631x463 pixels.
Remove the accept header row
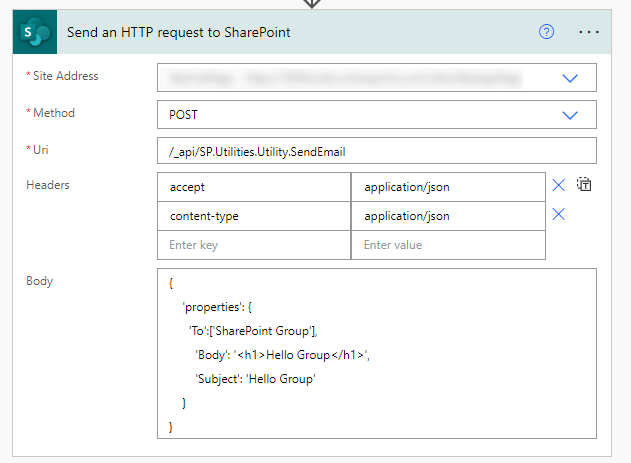[559, 185]
